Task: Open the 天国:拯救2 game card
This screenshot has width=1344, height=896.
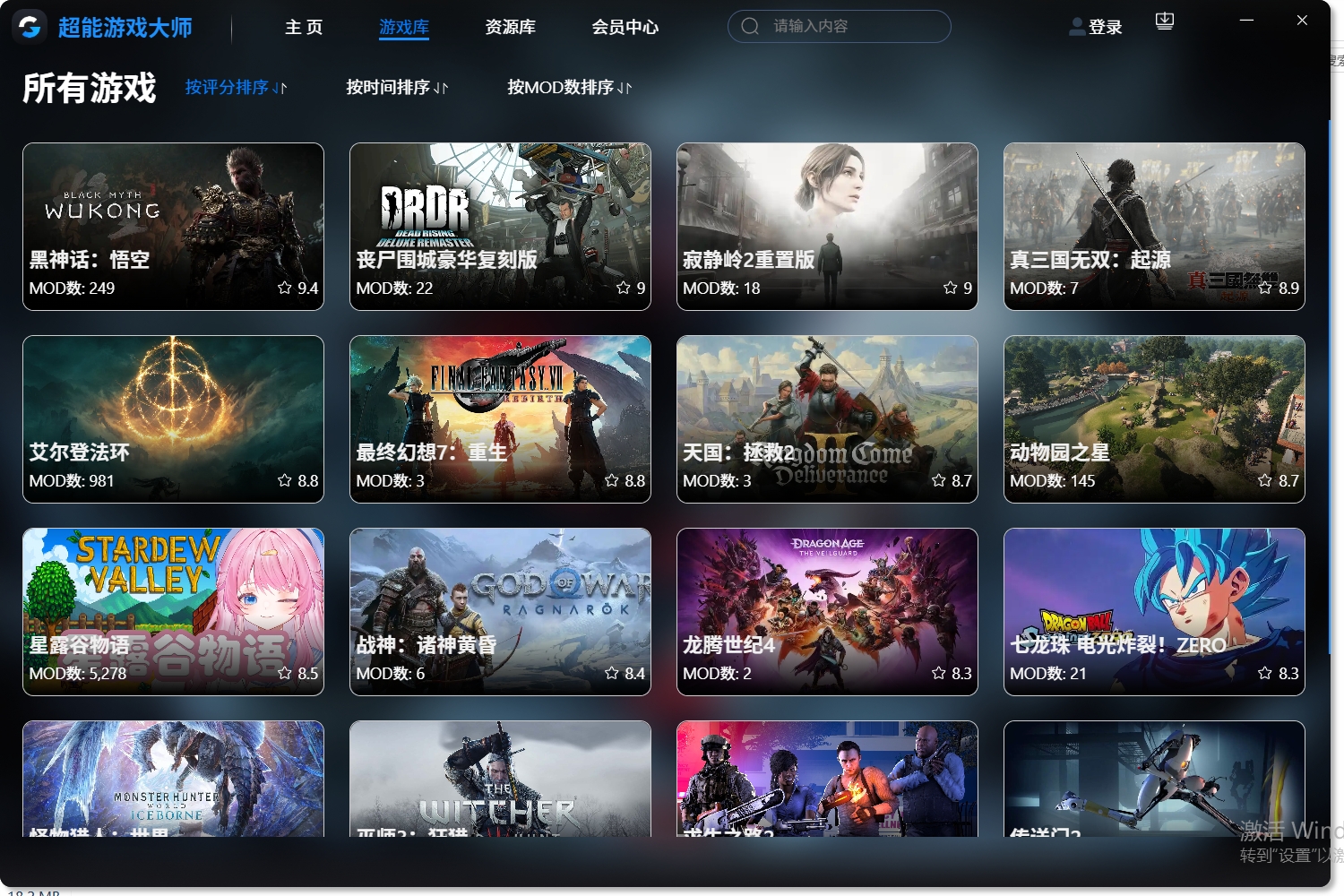Action: point(827,419)
